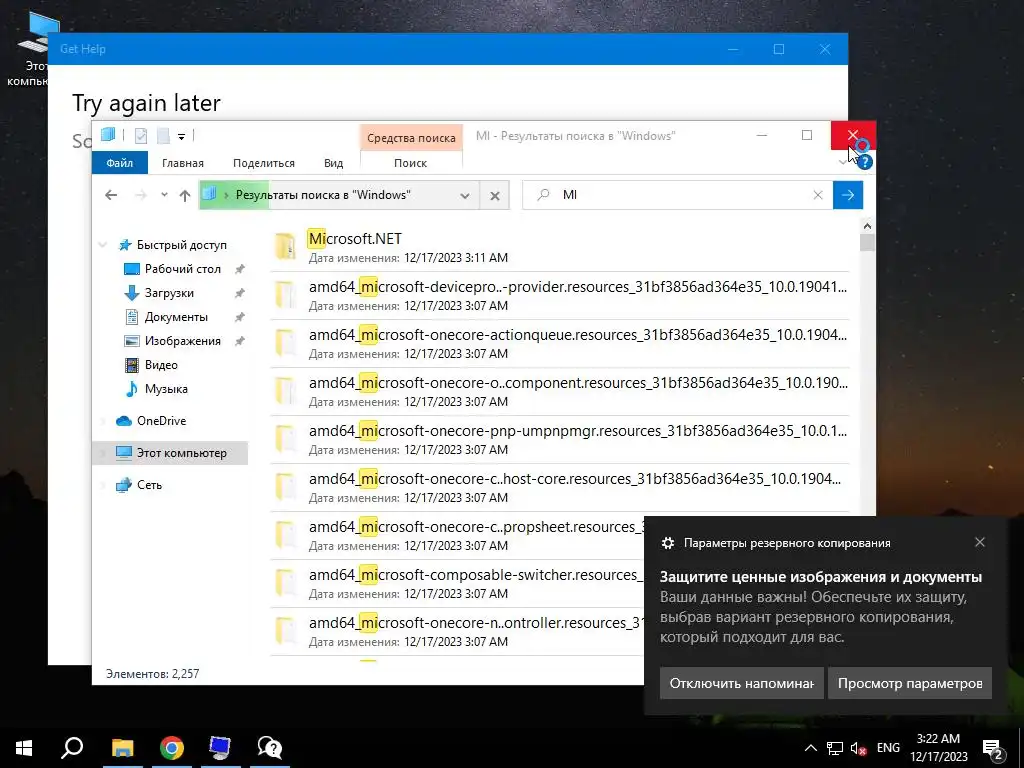Screen dimensions: 1024x768
Task: Expand address bar history dropdown
Action: point(464,195)
